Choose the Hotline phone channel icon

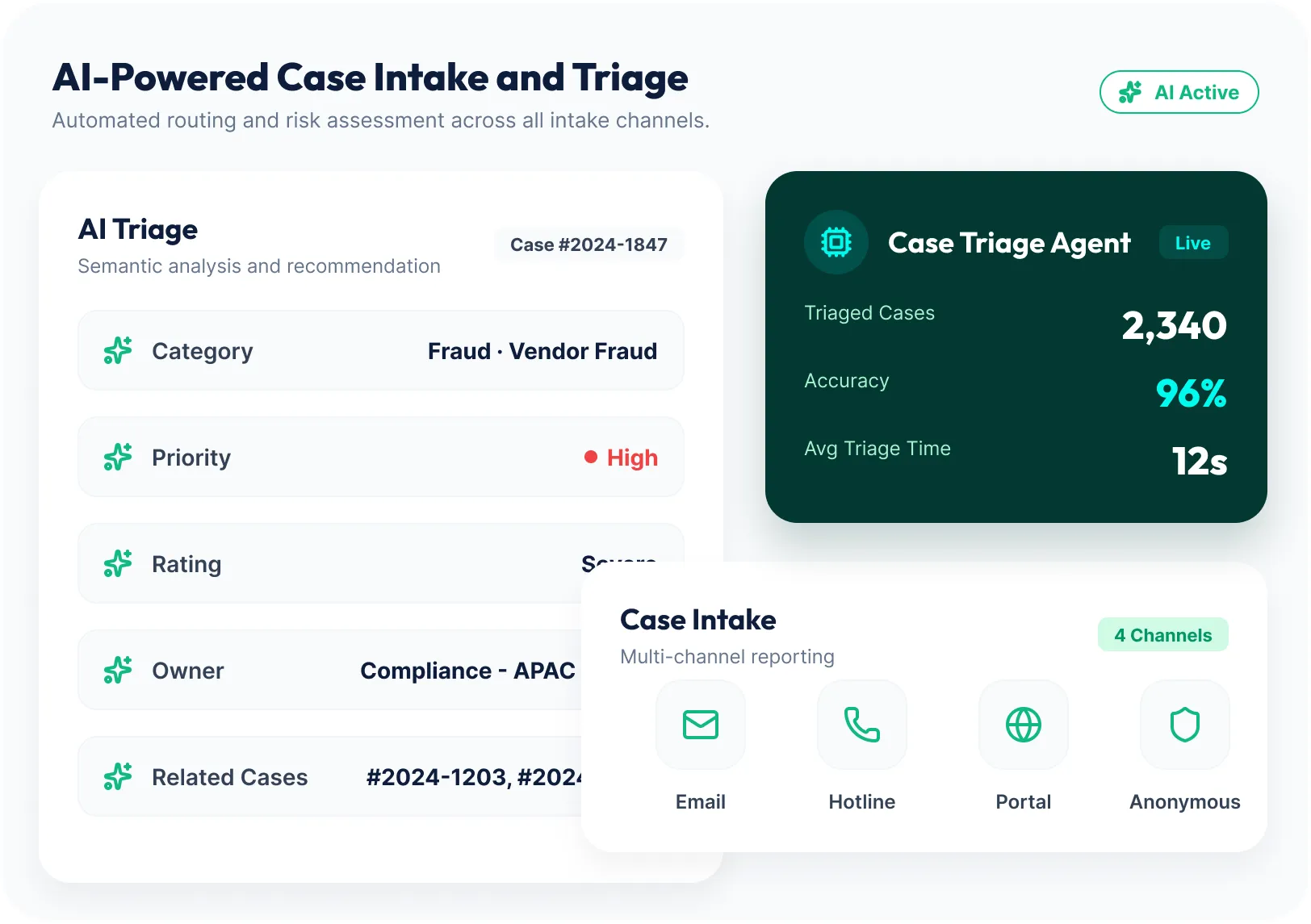click(x=862, y=725)
